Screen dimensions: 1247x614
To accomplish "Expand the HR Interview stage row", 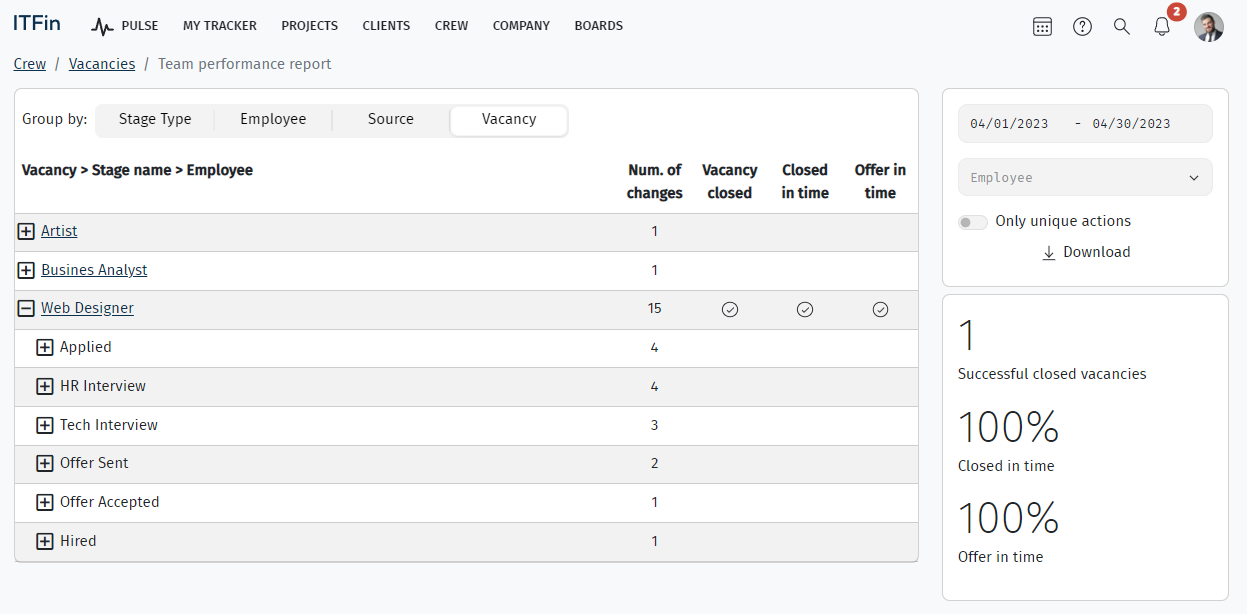I will 45,387.
